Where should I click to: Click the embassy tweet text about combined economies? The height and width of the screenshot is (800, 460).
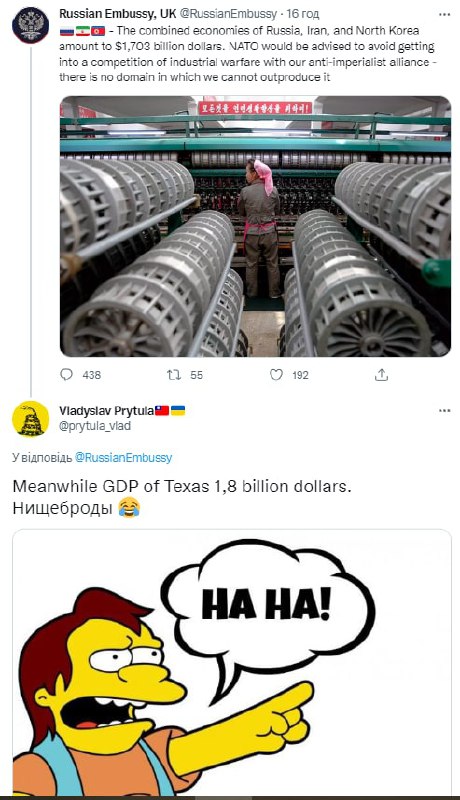tap(247, 54)
